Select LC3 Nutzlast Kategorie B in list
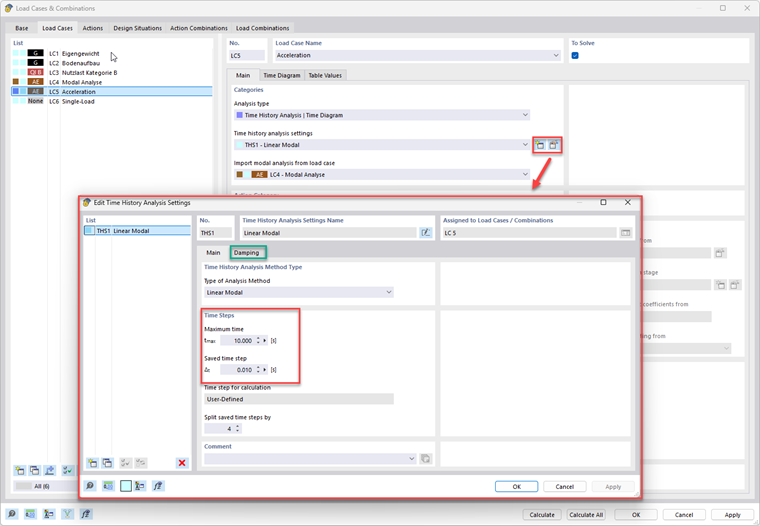Screen dimensions: 760x526 tap(112, 72)
